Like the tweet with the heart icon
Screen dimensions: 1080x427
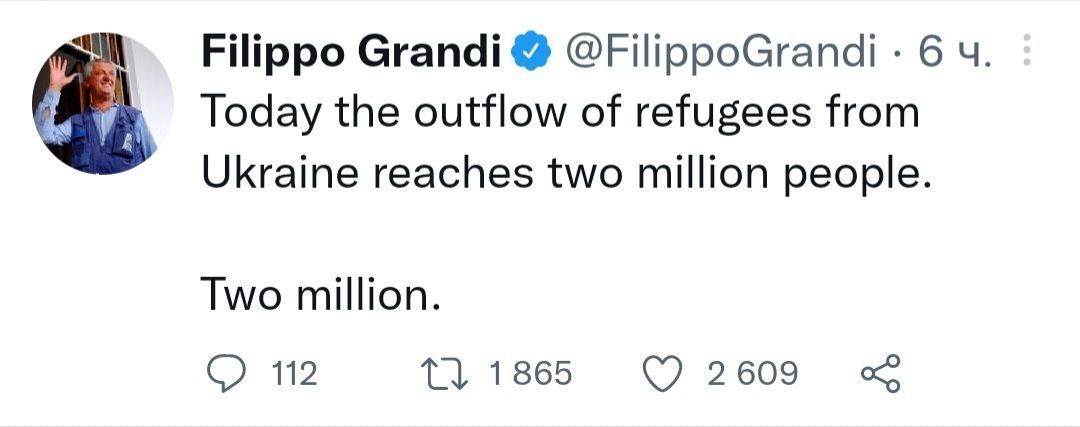[661, 374]
